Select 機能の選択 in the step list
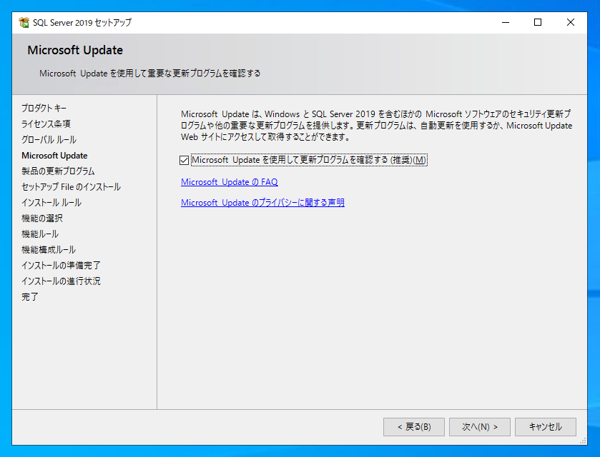The width and height of the screenshot is (600, 457). [42, 218]
